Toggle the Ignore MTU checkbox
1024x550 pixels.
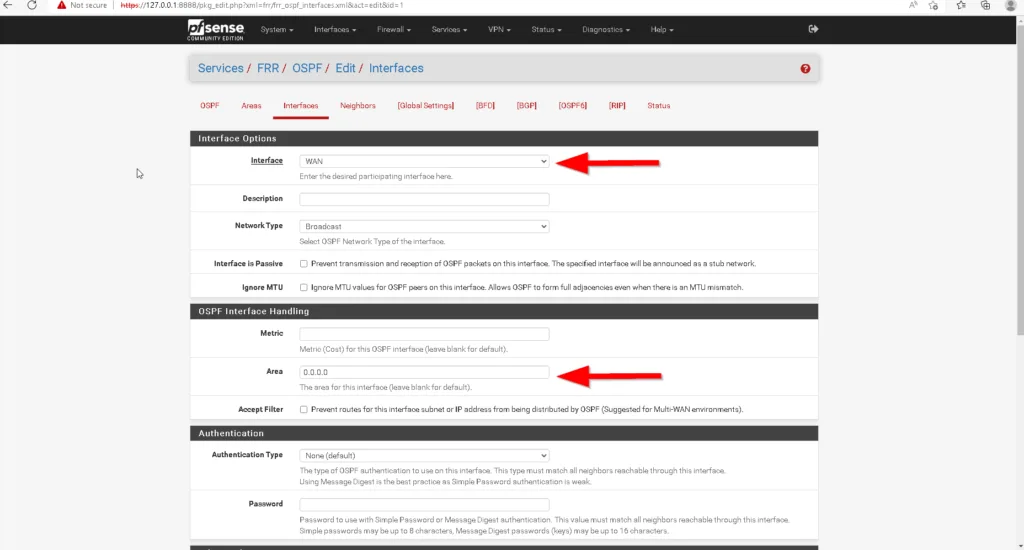click(304, 287)
